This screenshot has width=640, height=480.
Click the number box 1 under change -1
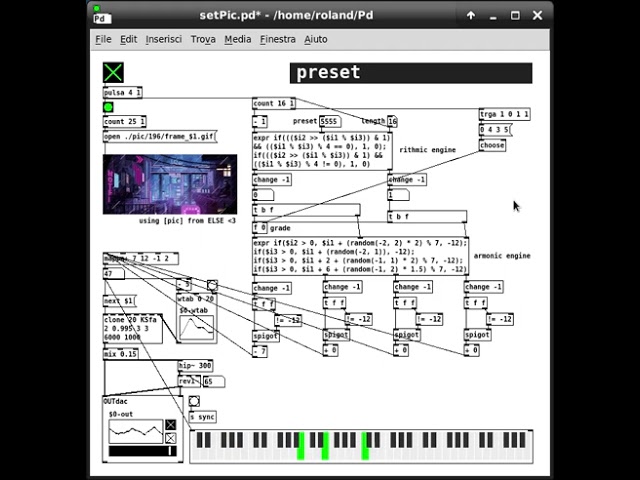click(x=398, y=195)
